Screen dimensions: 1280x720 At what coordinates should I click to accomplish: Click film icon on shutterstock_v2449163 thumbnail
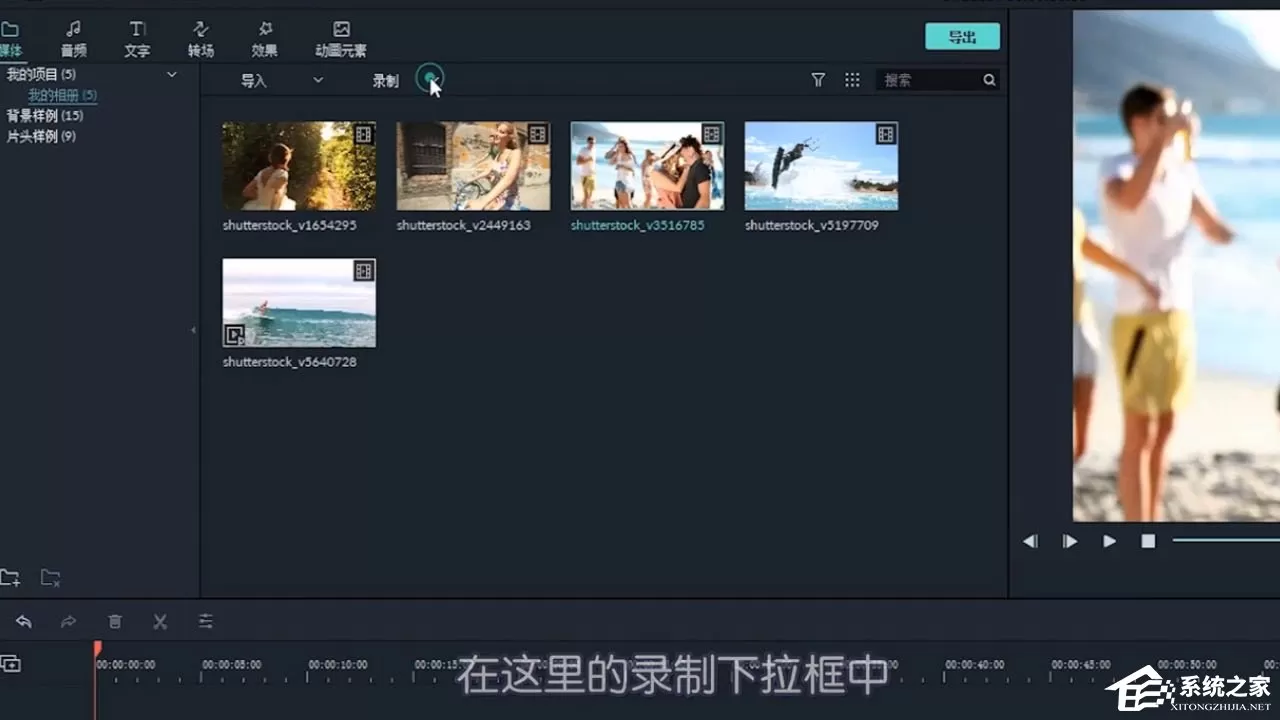click(x=538, y=134)
